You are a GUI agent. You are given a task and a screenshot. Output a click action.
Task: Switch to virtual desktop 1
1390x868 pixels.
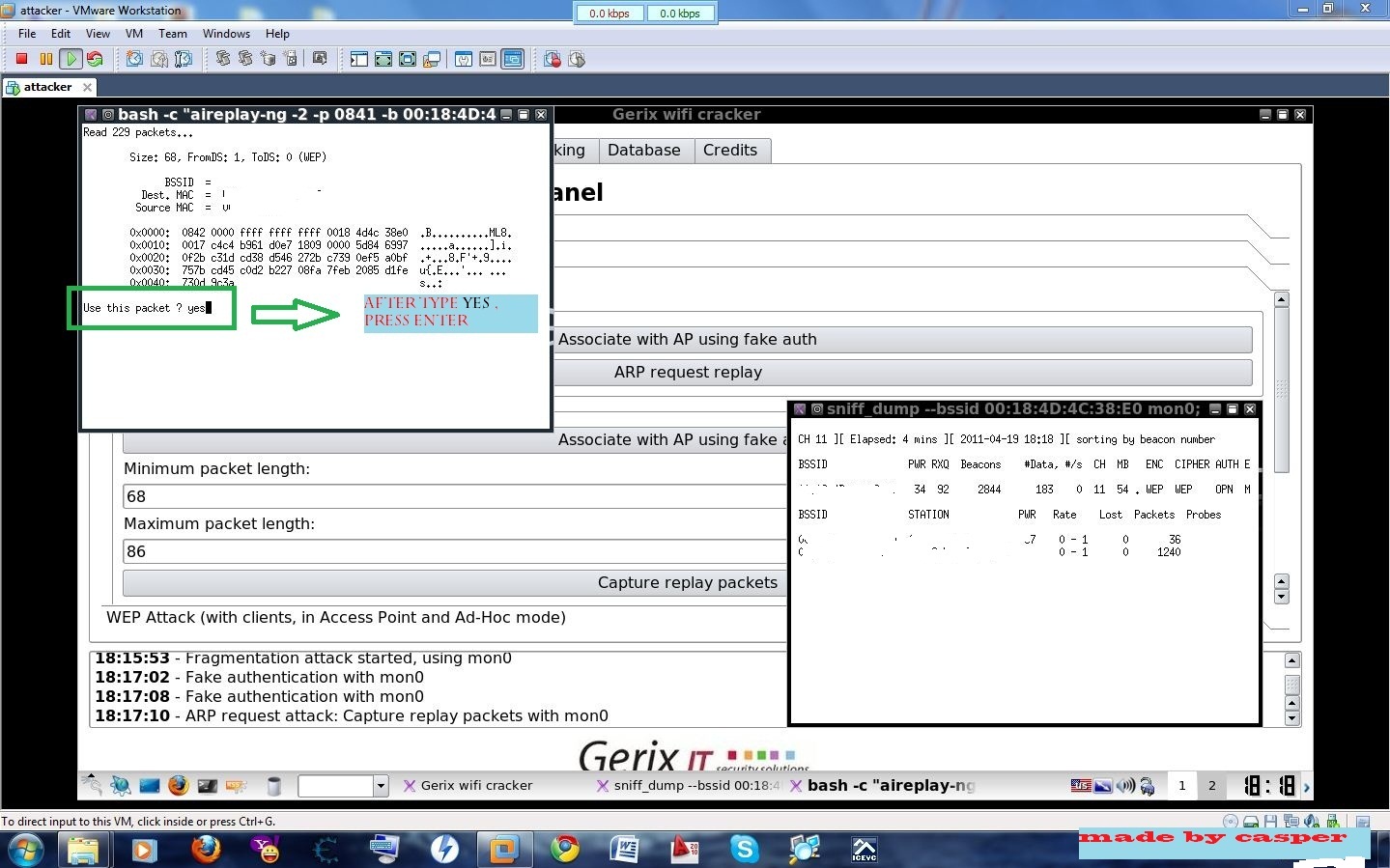tap(1181, 786)
